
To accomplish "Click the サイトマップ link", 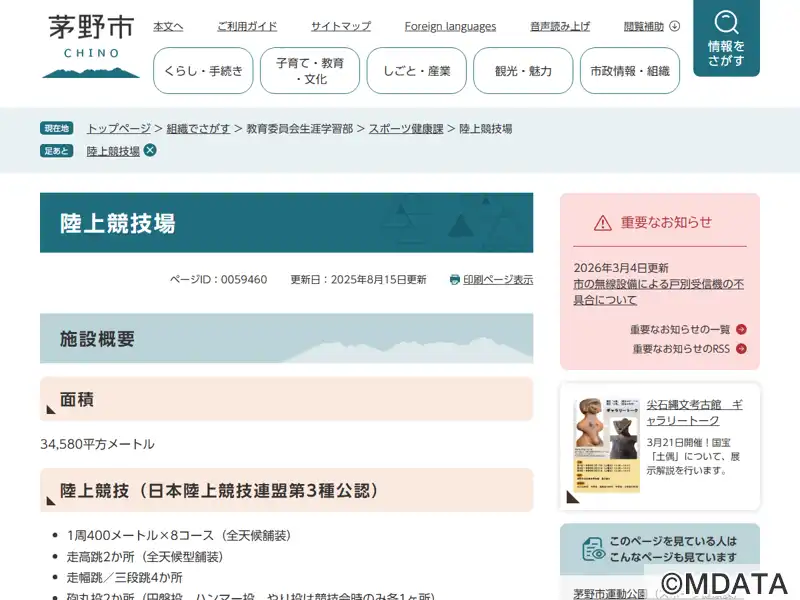I will point(340,26).
